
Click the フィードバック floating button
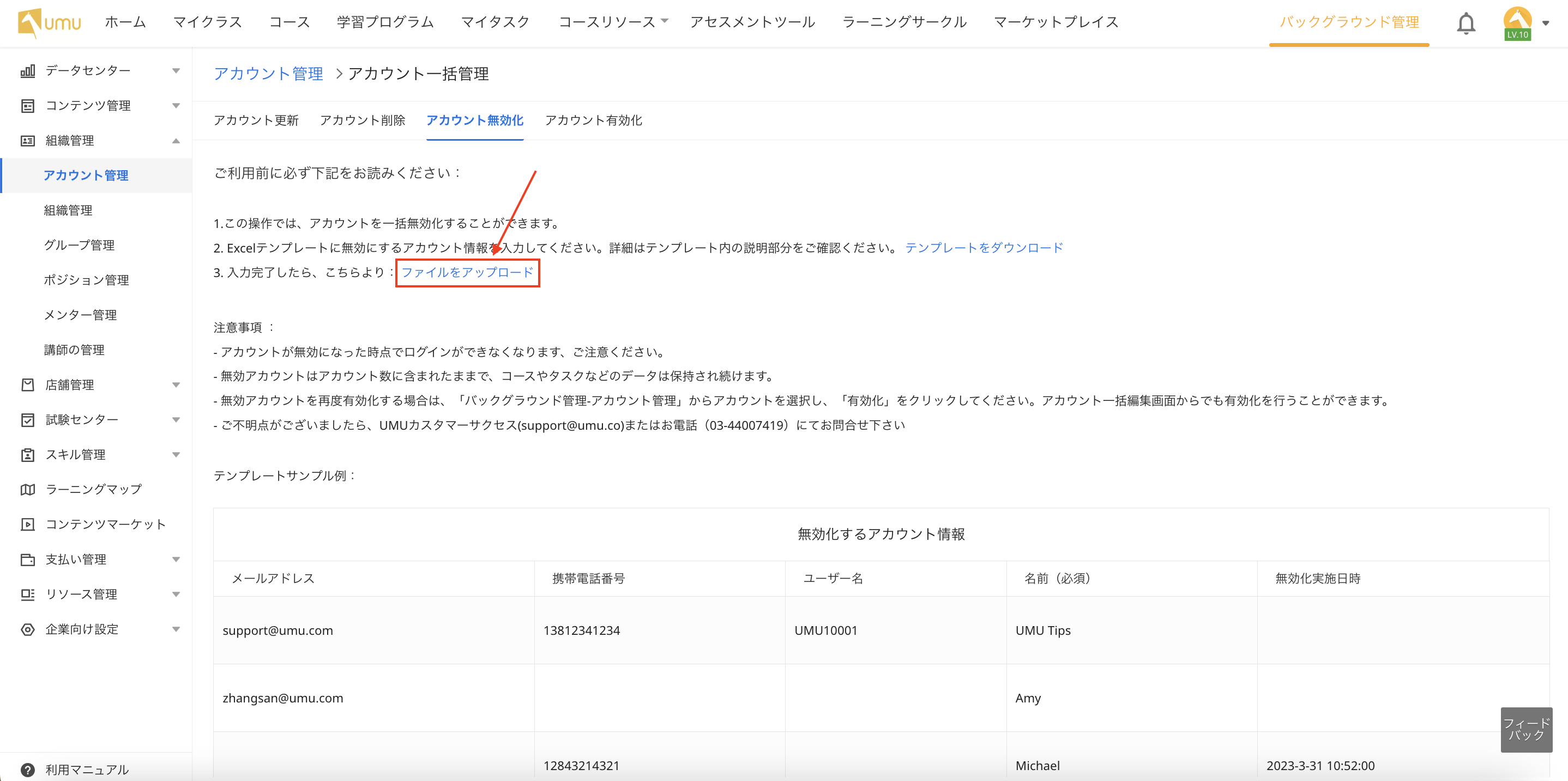pyautogui.click(x=1526, y=729)
